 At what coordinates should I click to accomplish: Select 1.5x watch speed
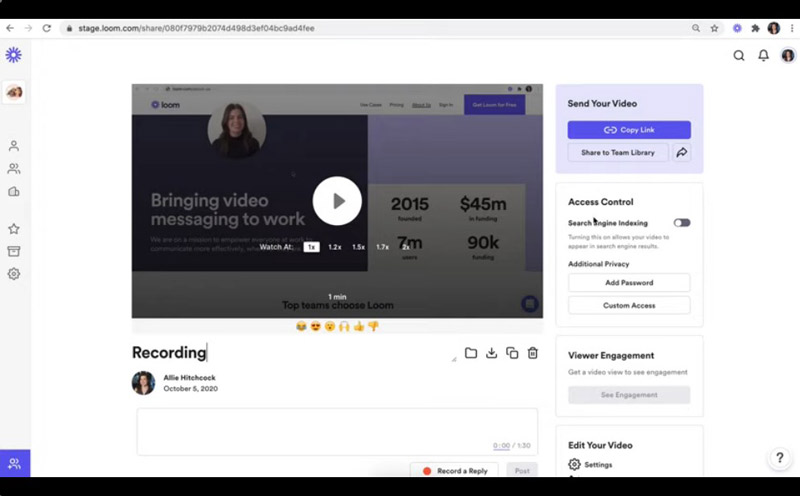359,247
